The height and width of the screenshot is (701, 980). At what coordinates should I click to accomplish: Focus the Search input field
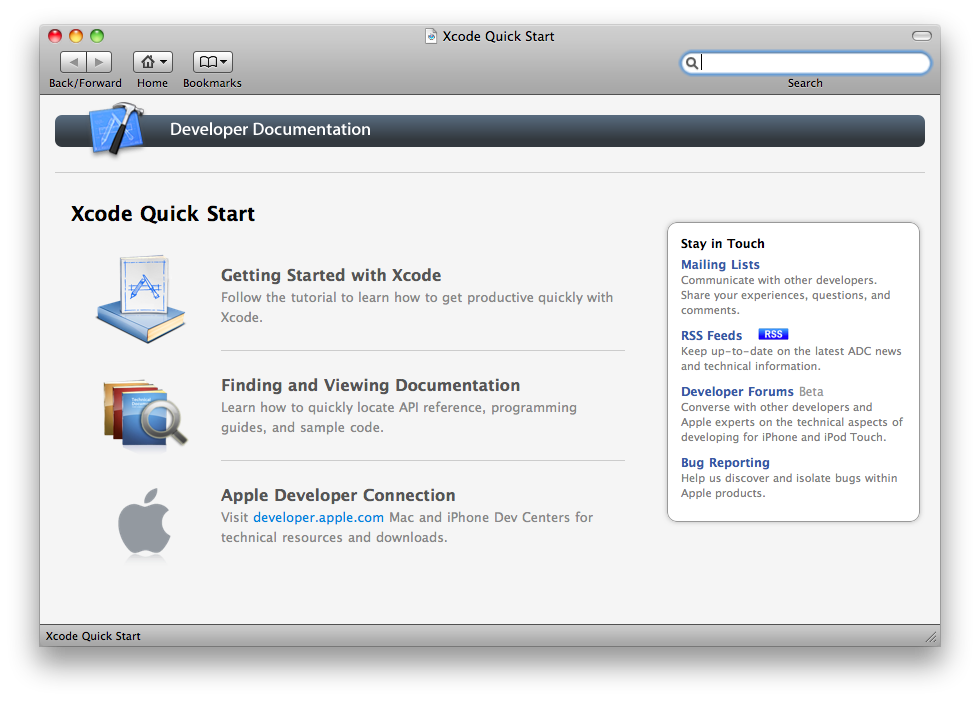point(806,62)
